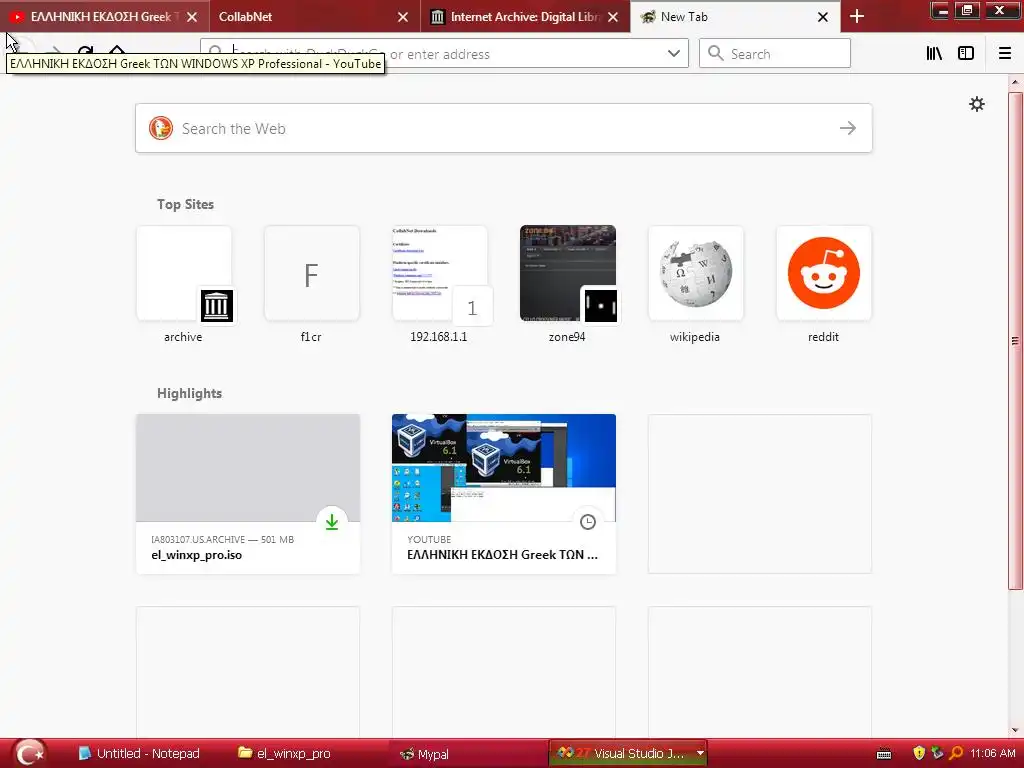Image resolution: width=1024 pixels, height=768 pixels.
Task: Click the YouTube VirtualBox highlight thumbnail
Action: [504, 468]
